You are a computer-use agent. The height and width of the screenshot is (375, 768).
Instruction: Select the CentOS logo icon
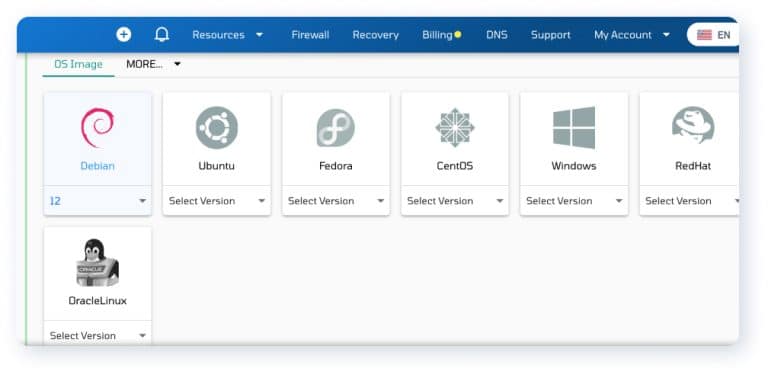455,128
